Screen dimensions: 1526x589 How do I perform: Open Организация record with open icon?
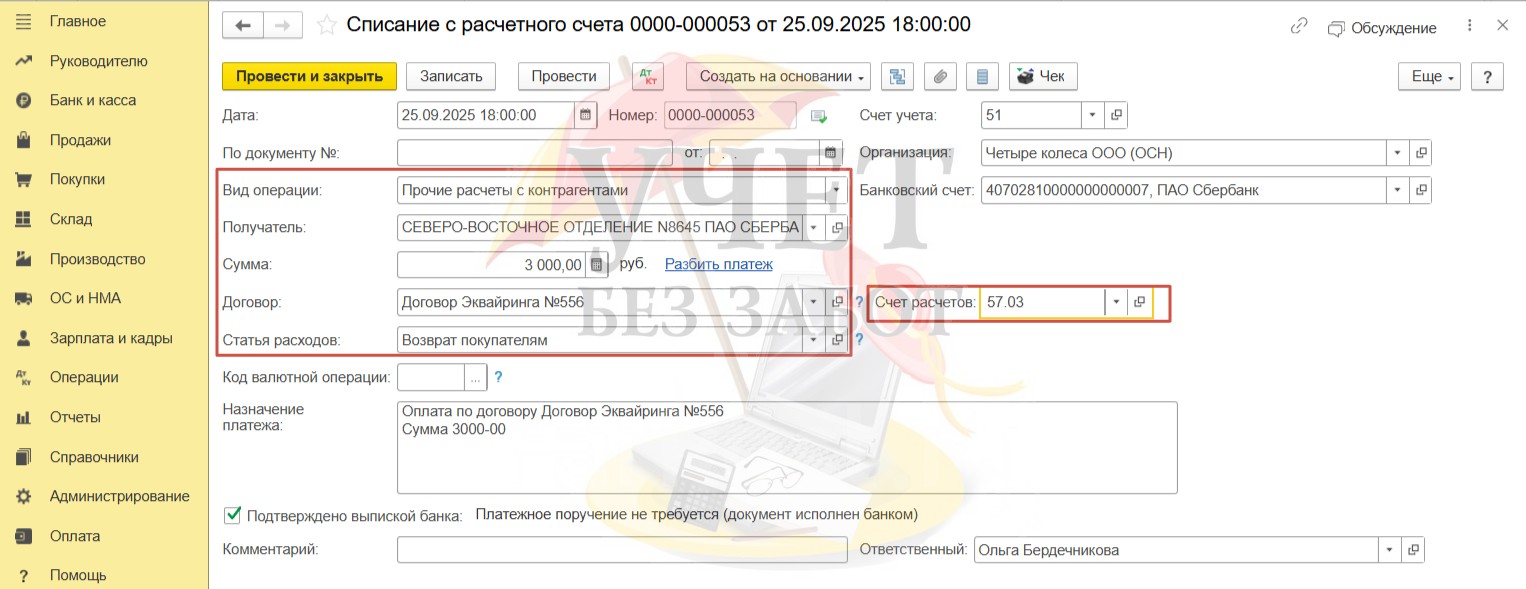[x=1421, y=153]
